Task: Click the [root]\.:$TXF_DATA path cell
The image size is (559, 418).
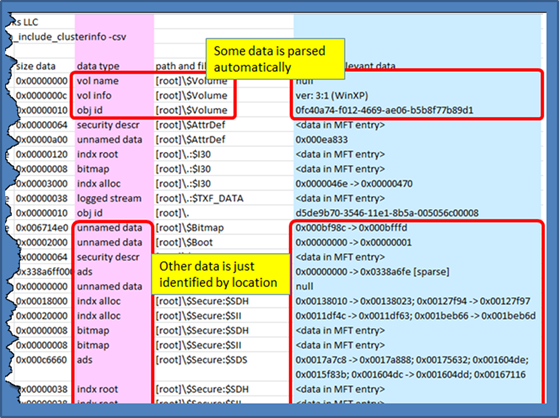Action: [199, 198]
